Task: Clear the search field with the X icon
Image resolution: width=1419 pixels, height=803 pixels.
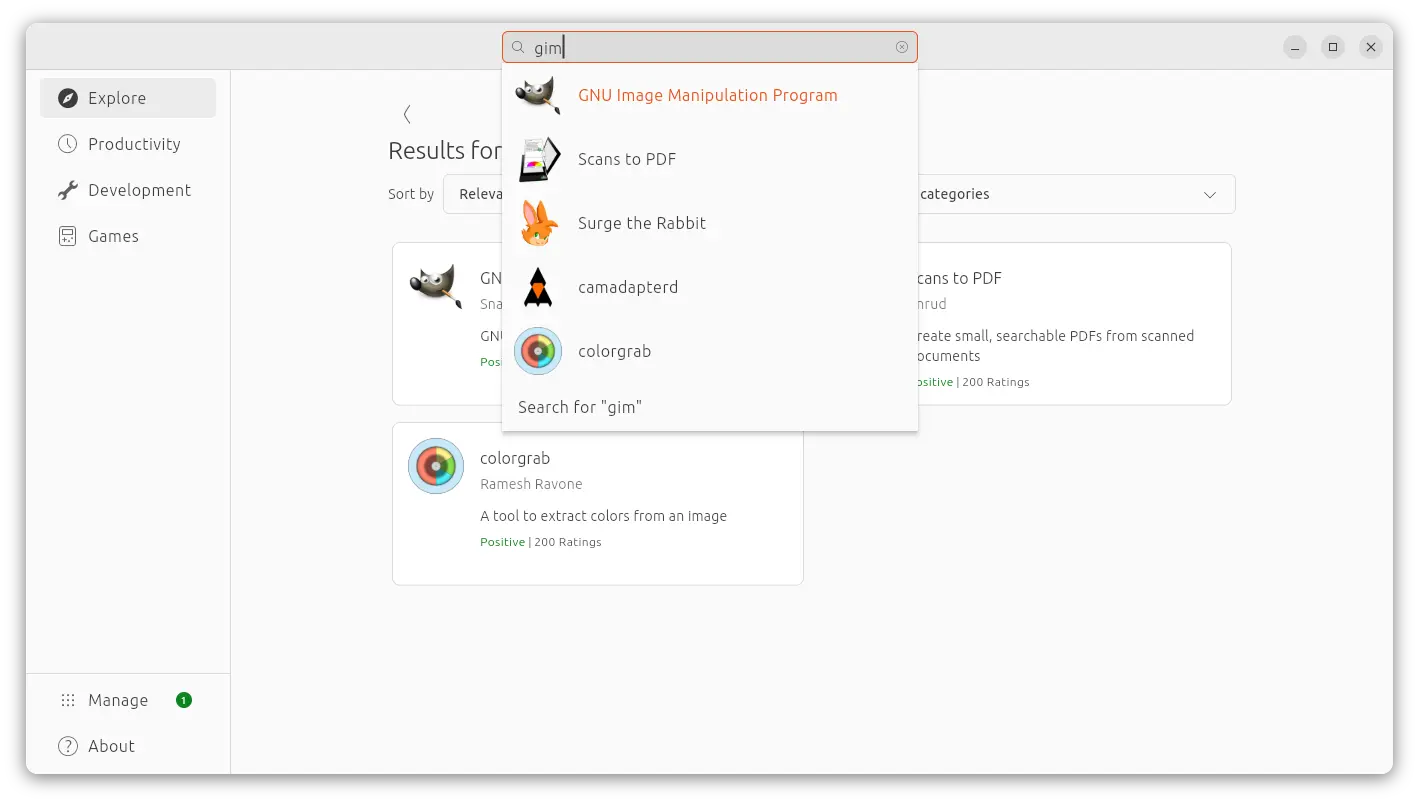Action: coord(902,47)
